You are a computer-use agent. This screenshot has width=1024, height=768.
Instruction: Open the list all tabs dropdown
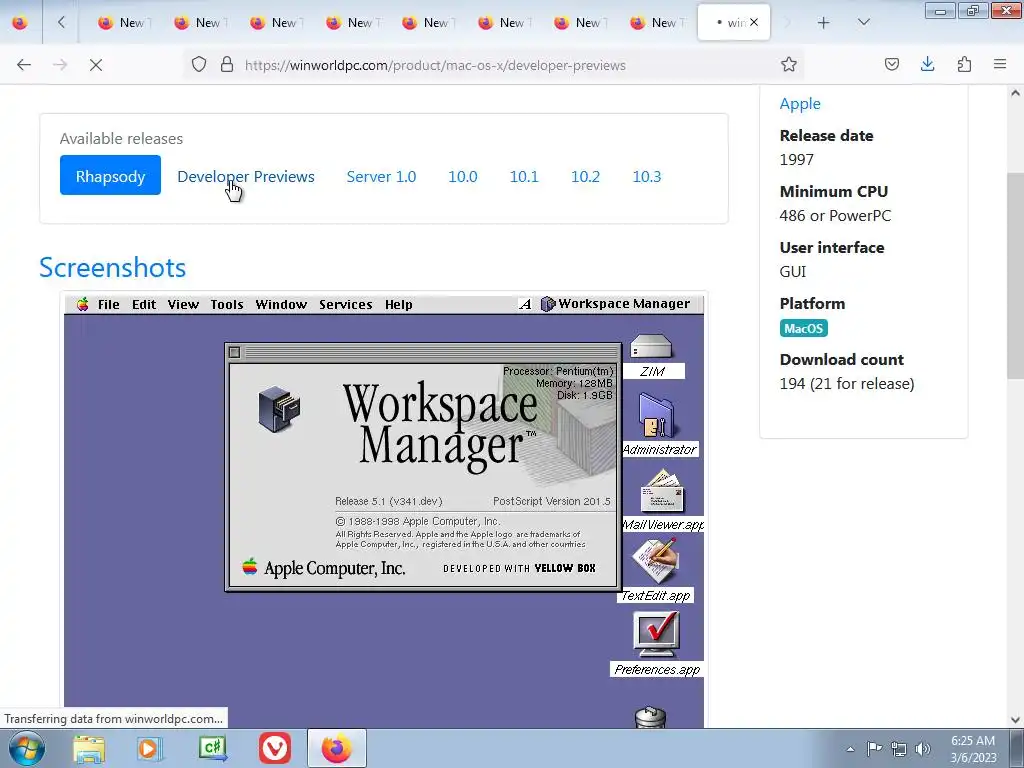point(863,22)
